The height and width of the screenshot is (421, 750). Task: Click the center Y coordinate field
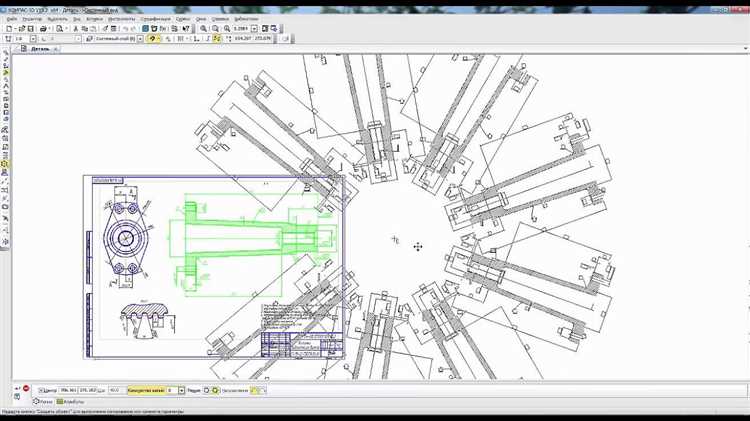[x=88, y=390]
